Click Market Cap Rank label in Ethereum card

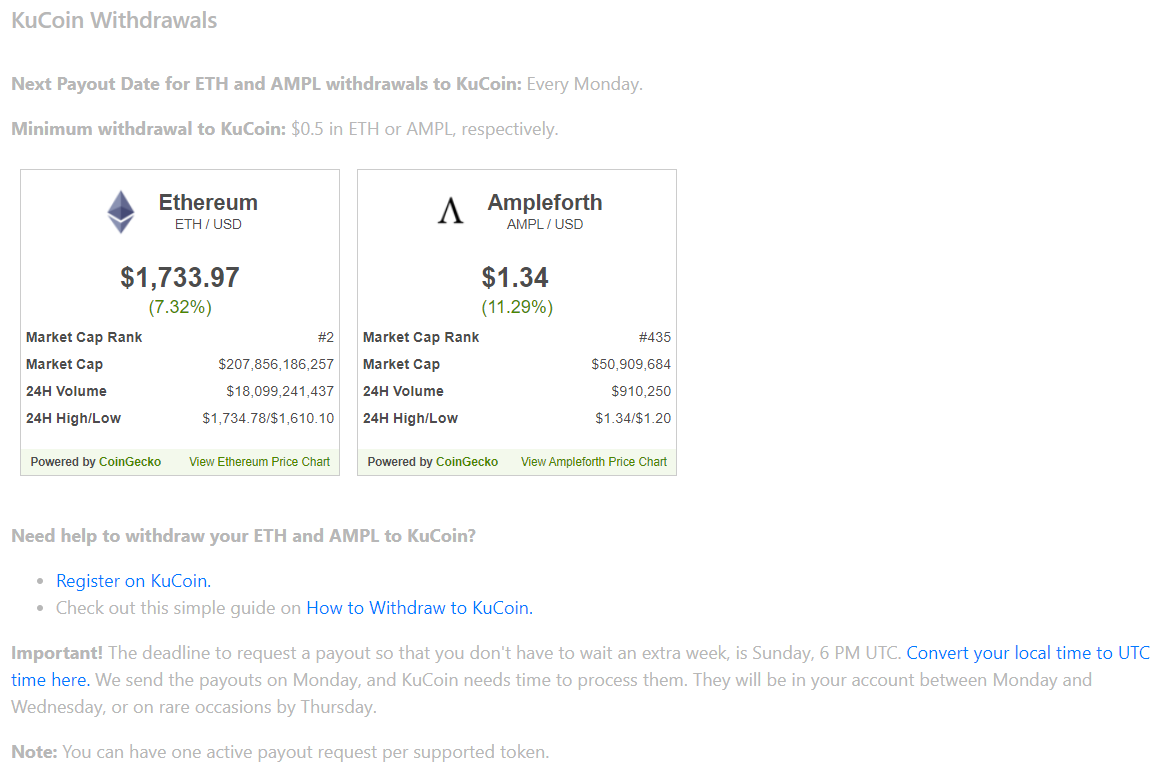coord(84,337)
